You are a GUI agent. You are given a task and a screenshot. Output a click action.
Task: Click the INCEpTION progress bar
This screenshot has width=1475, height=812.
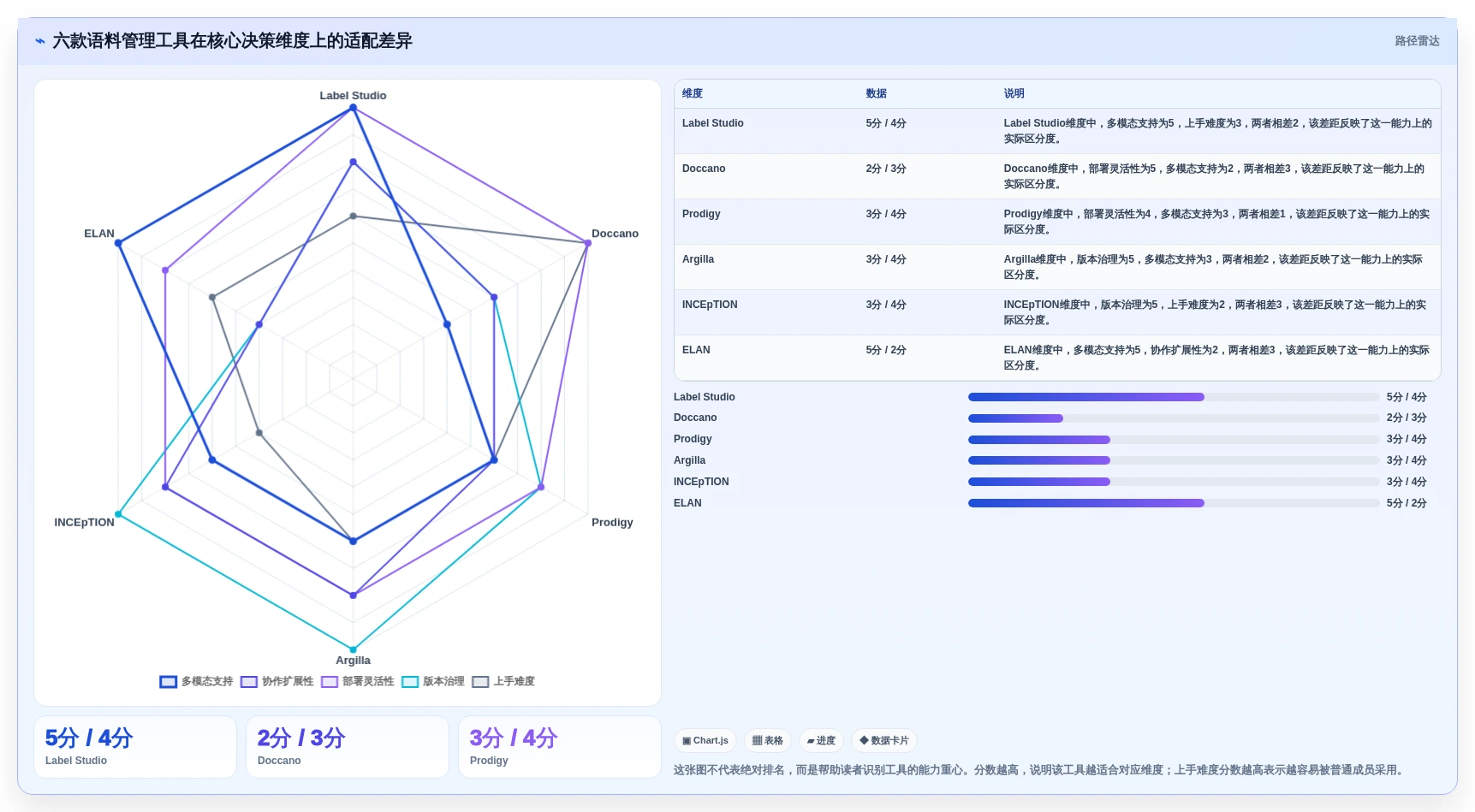(x=1174, y=482)
